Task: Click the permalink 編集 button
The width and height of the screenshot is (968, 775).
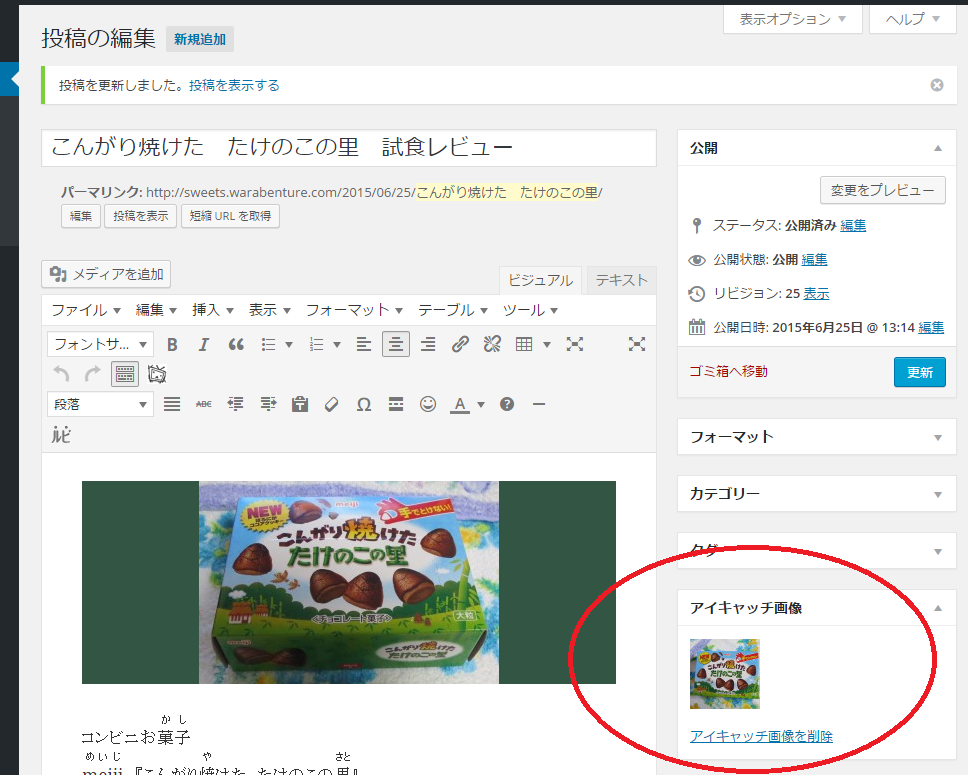Action: [81, 216]
